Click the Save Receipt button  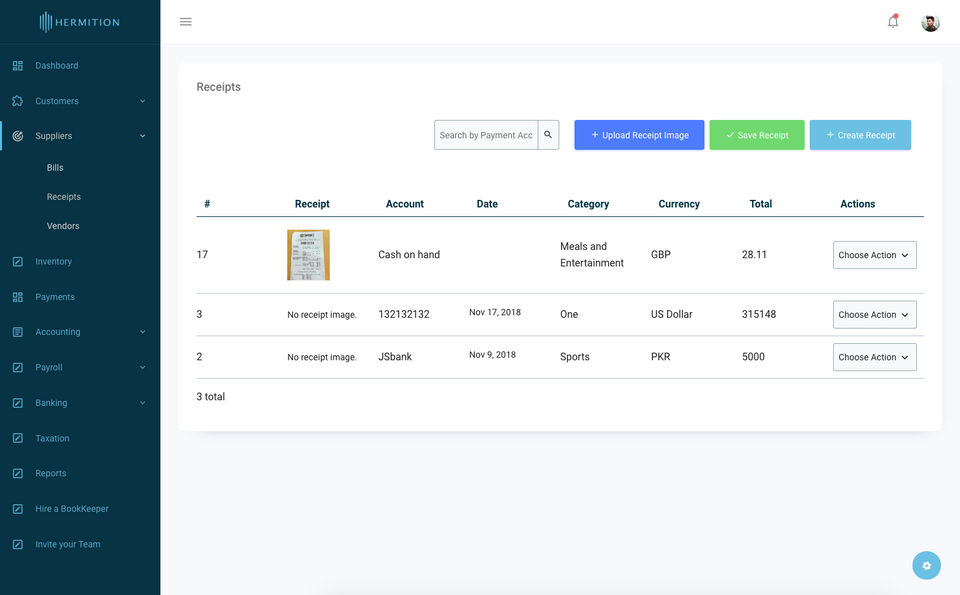click(x=757, y=135)
